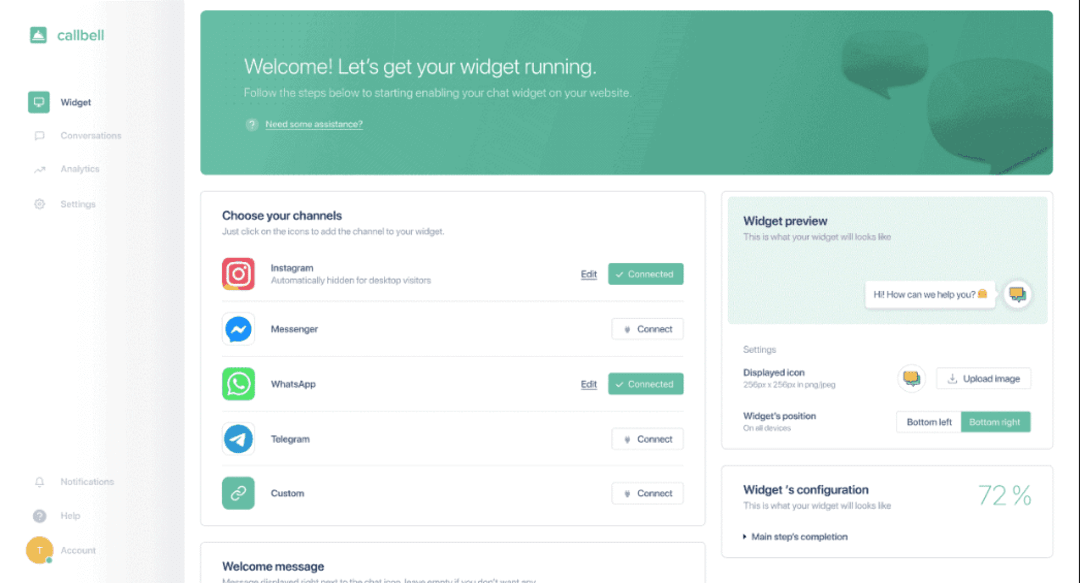Connect the Telegram channel
The height and width of the screenshot is (583, 1080).
point(647,438)
